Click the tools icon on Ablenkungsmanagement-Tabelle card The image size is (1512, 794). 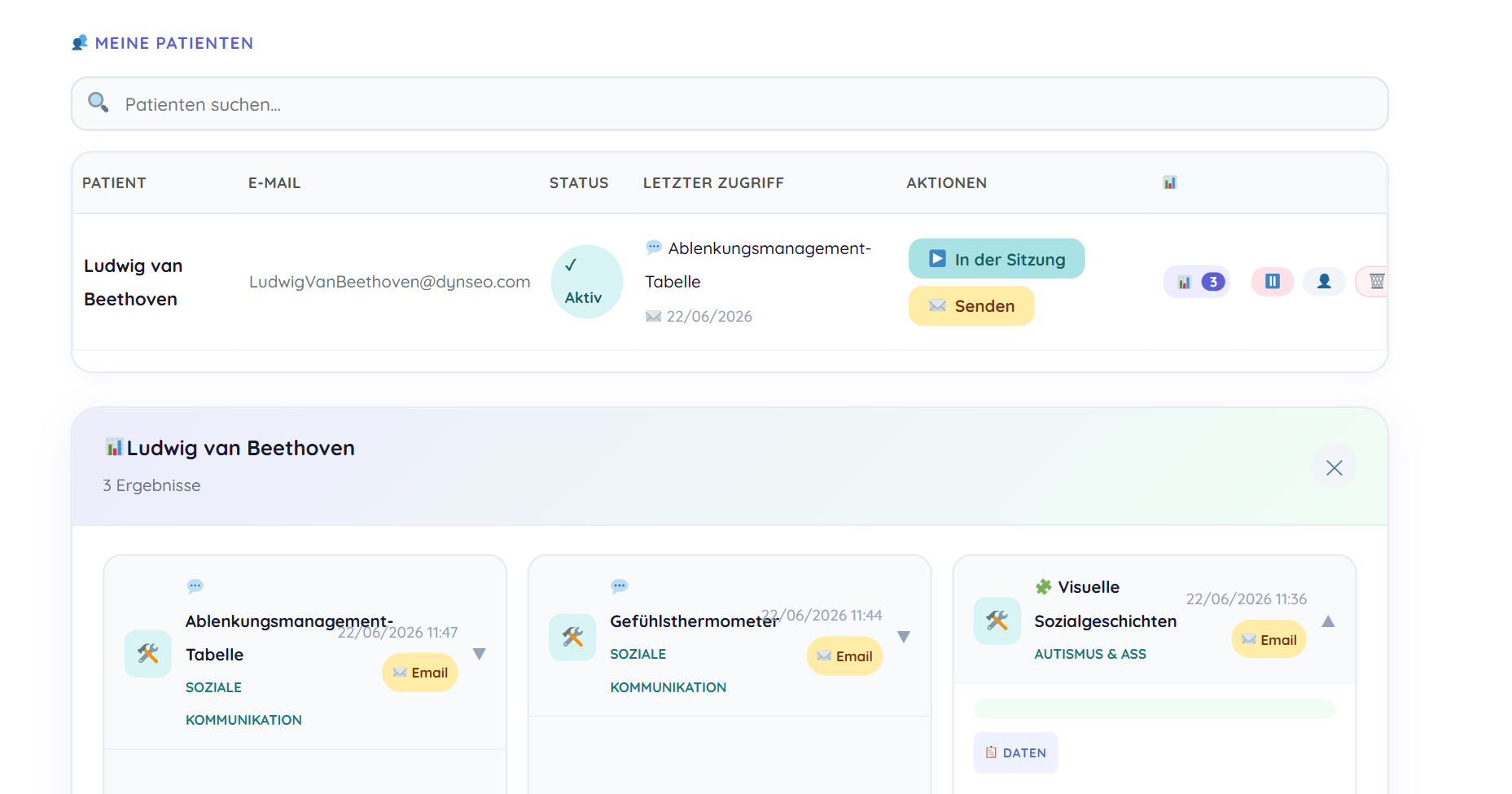pyautogui.click(x=148, y=653)
